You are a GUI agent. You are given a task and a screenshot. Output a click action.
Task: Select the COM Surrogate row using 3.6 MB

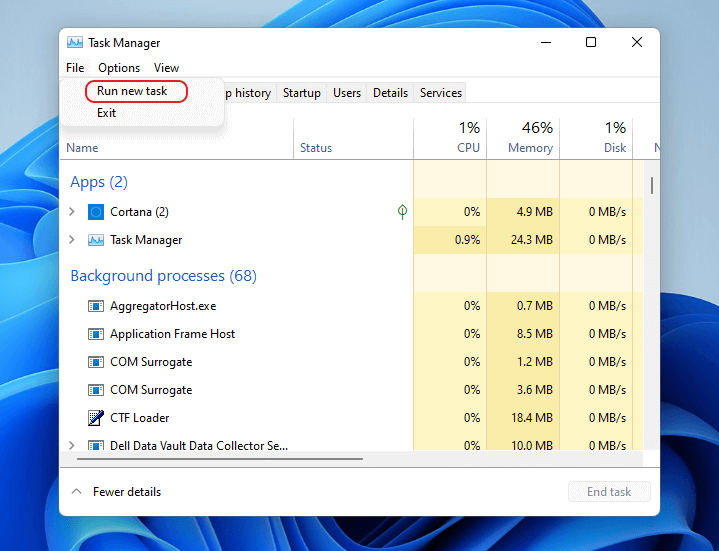point(351,390)
